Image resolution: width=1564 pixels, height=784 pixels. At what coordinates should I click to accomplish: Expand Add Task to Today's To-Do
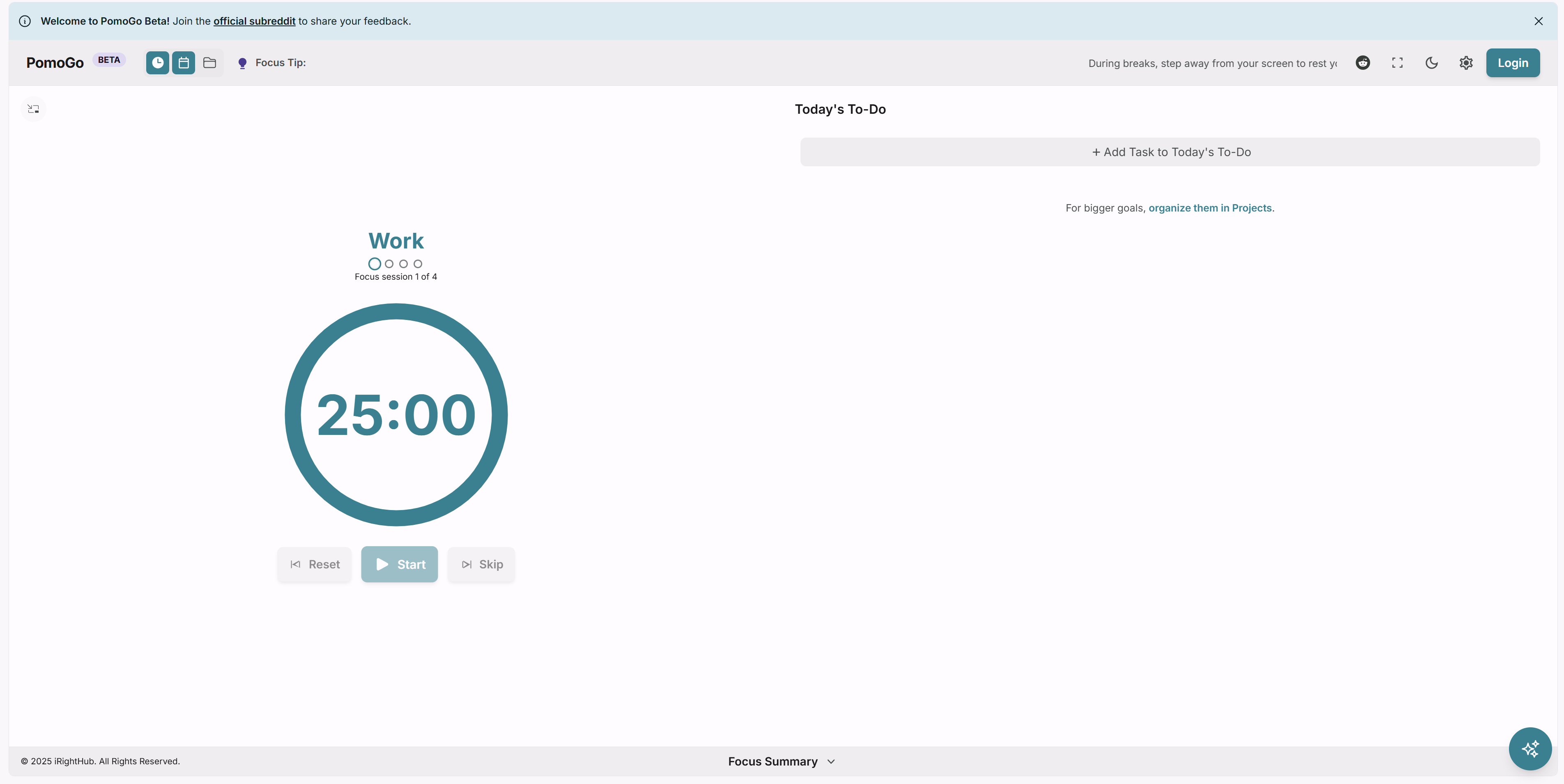[x=1169, y=152]
